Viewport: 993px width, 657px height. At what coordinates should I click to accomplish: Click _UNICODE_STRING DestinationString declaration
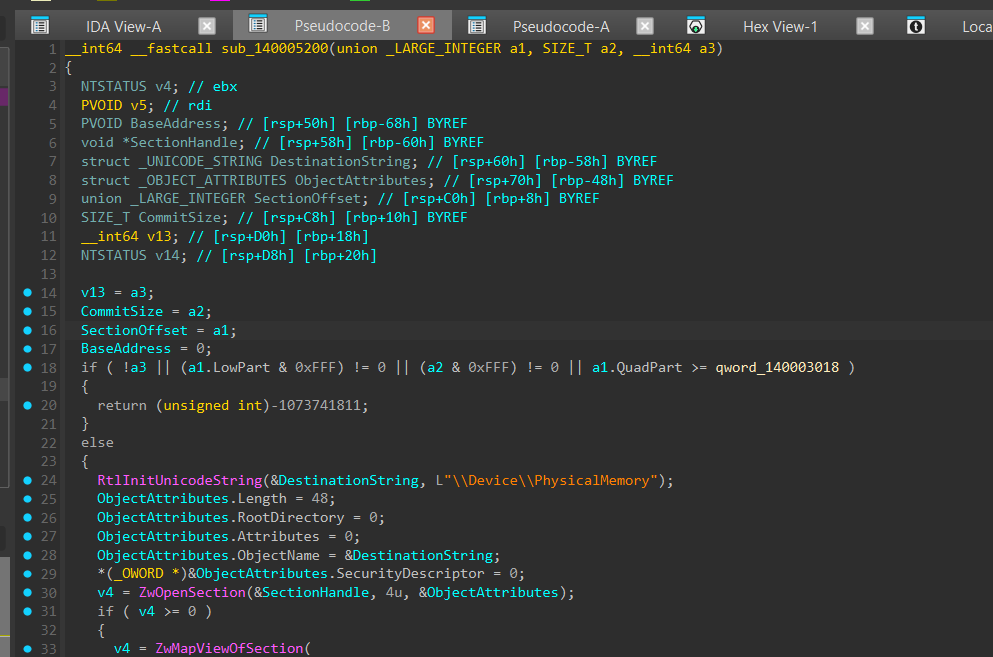click(x=250, y=162)
